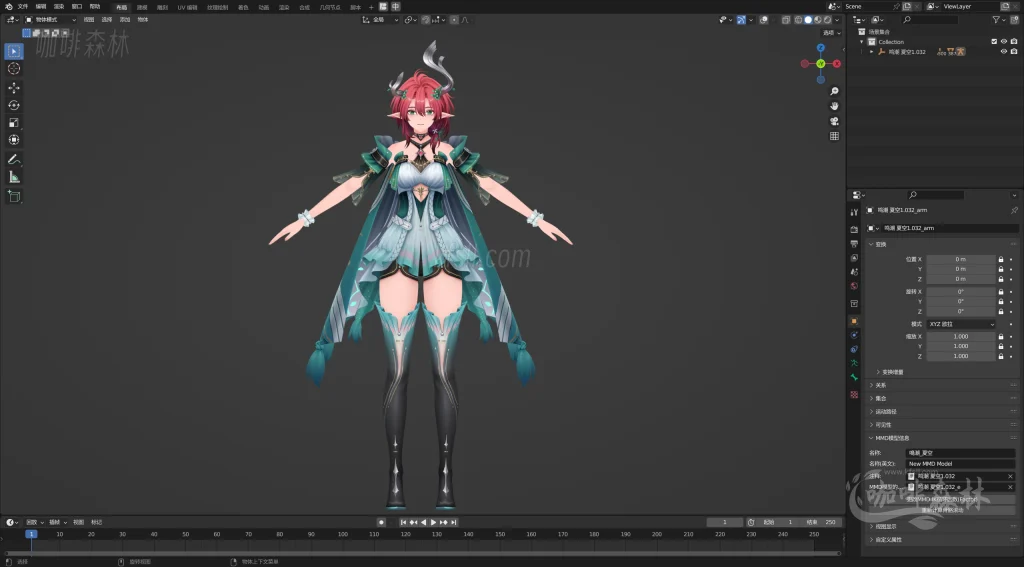Expand the armature object tree row
Image resolution: width=1024 pixels, height=567 pixels.
tap(871, 52)
